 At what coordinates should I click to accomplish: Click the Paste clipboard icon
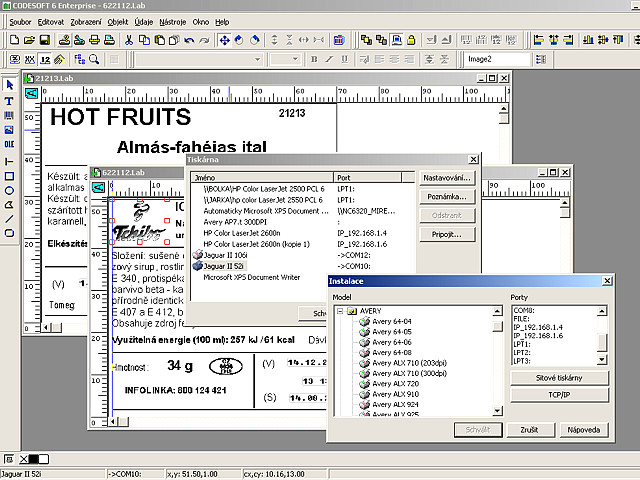[160, 40]
